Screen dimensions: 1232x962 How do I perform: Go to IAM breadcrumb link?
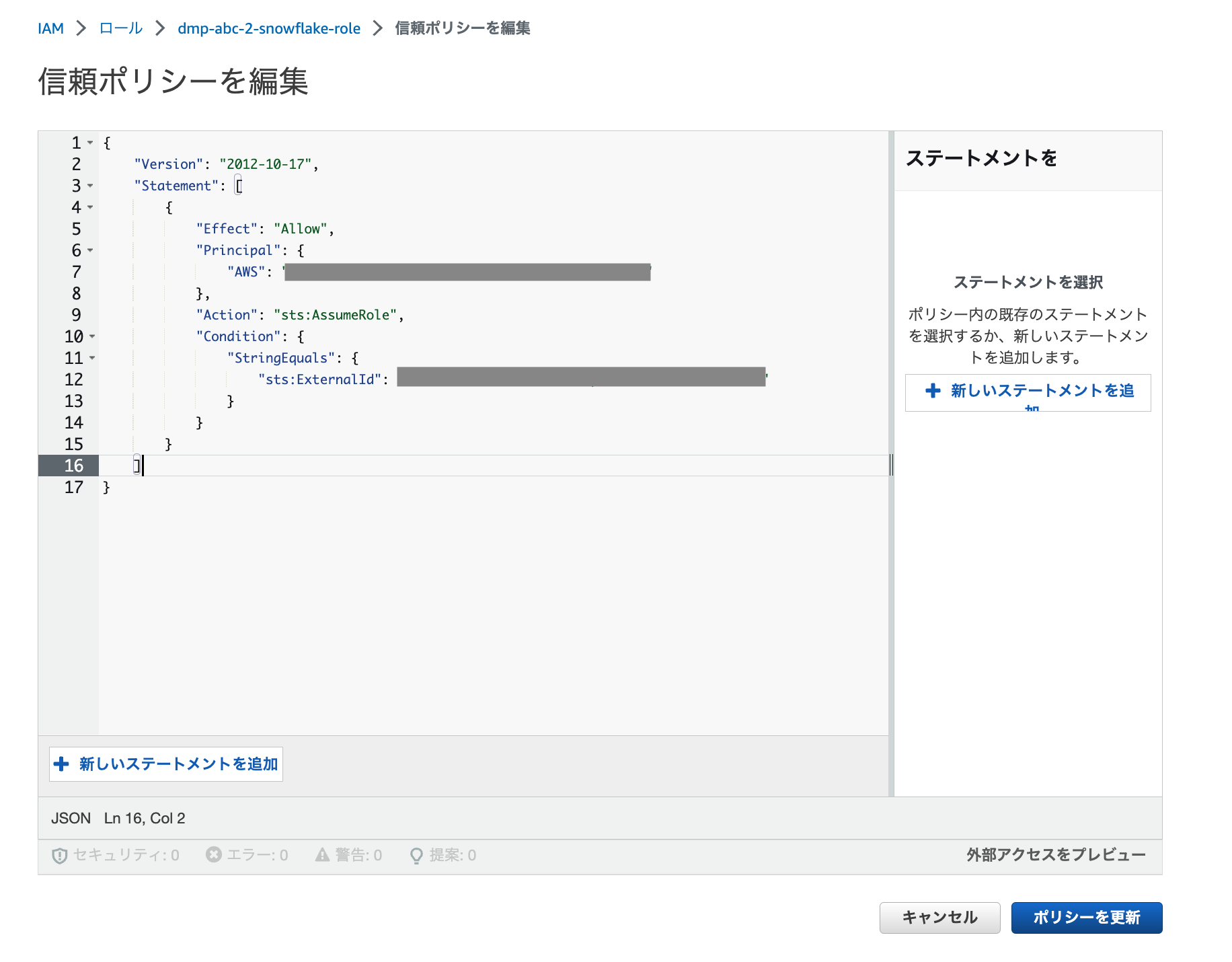pyautogui.click(x=50, y=28)
